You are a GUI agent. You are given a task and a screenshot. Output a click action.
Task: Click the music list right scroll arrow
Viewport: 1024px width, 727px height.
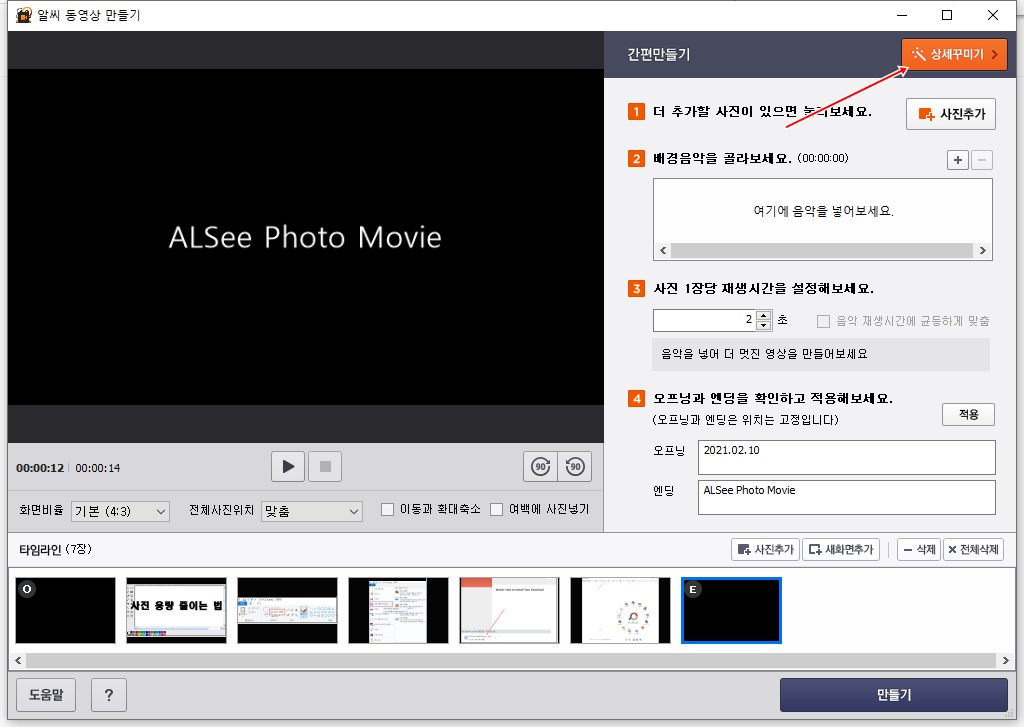tap(982, 251)
